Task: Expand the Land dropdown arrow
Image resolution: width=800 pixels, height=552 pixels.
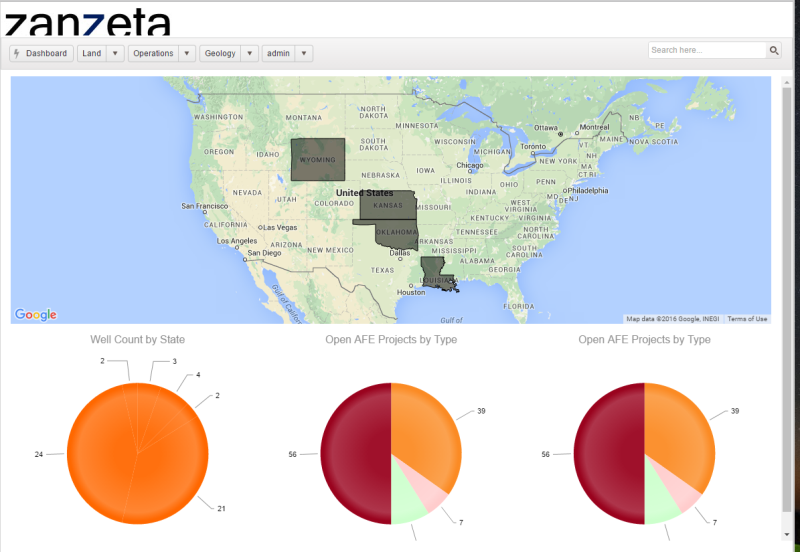Action: (115, 54)
